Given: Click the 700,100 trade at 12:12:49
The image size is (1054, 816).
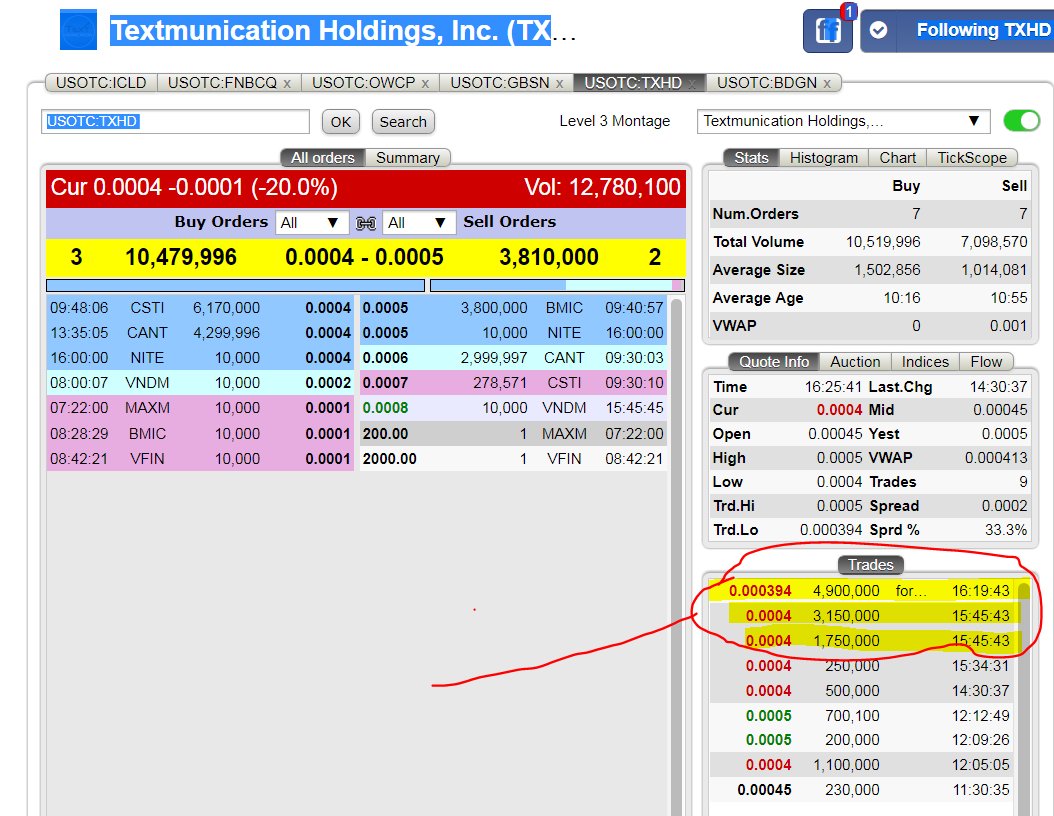Looking at the screenshot, I should (x=864, y=716).
